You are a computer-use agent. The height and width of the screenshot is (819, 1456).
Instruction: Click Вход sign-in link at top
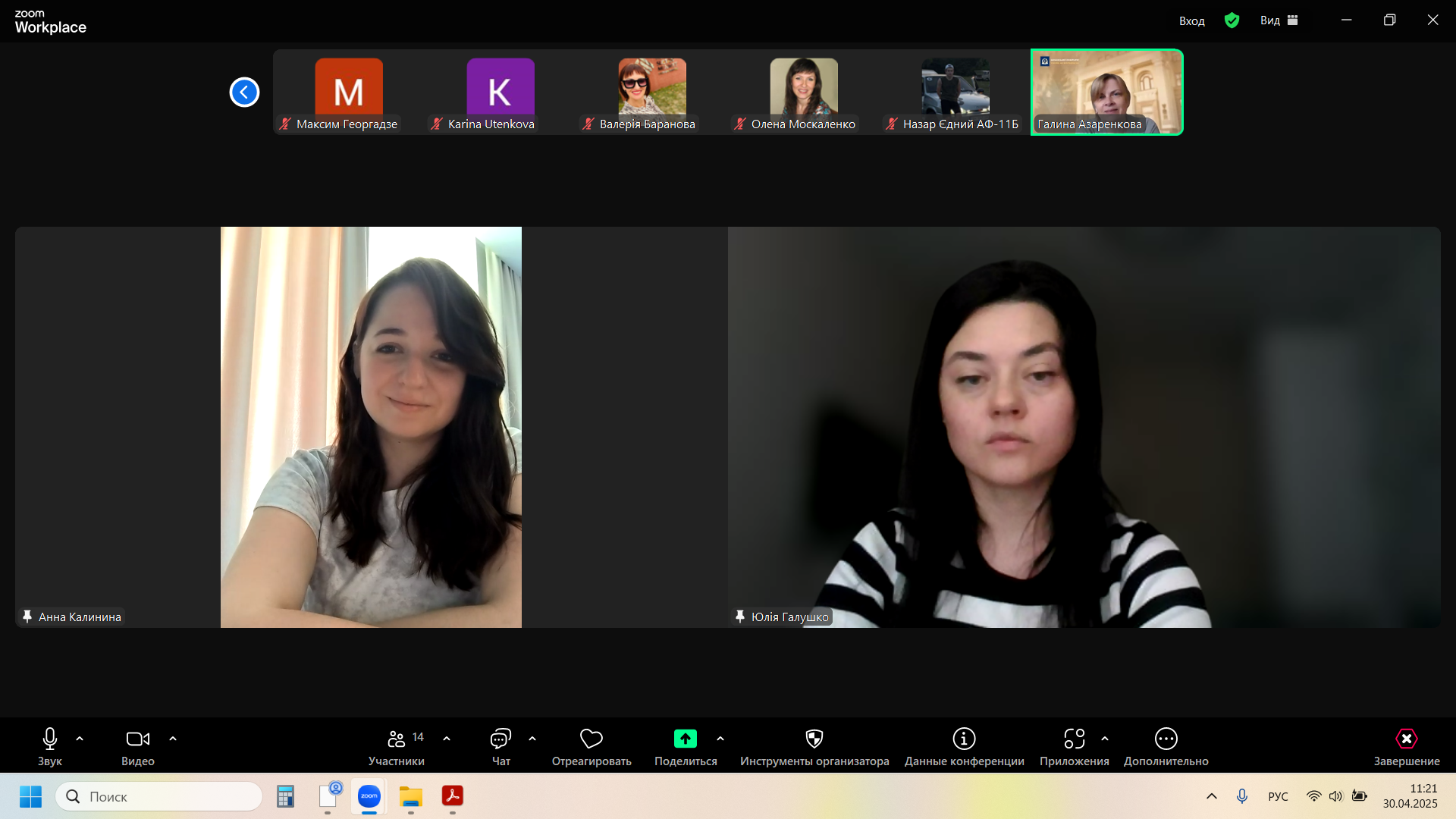(1192, 20)
